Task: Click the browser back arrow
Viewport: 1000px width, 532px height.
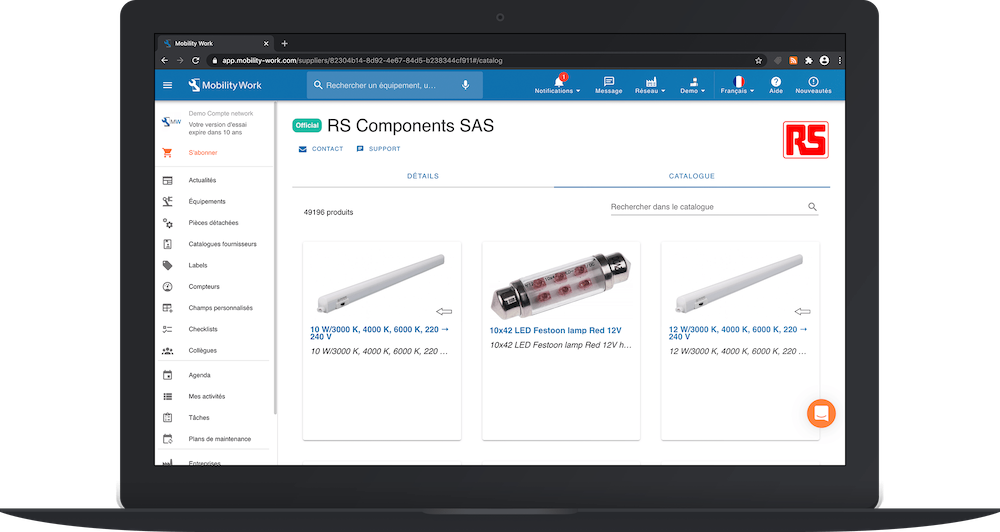Action: click(165, 61)
